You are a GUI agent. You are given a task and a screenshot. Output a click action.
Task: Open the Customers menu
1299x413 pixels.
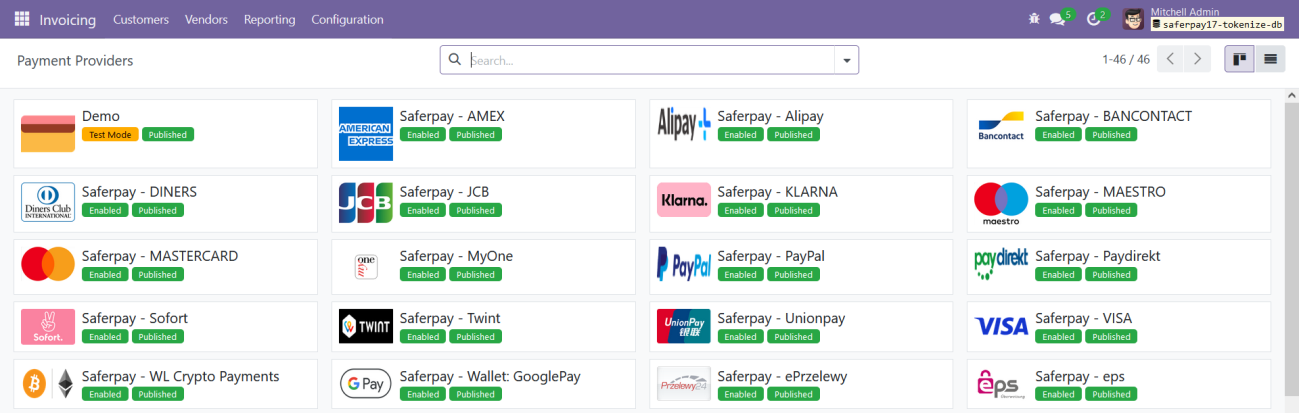point(141,19)
